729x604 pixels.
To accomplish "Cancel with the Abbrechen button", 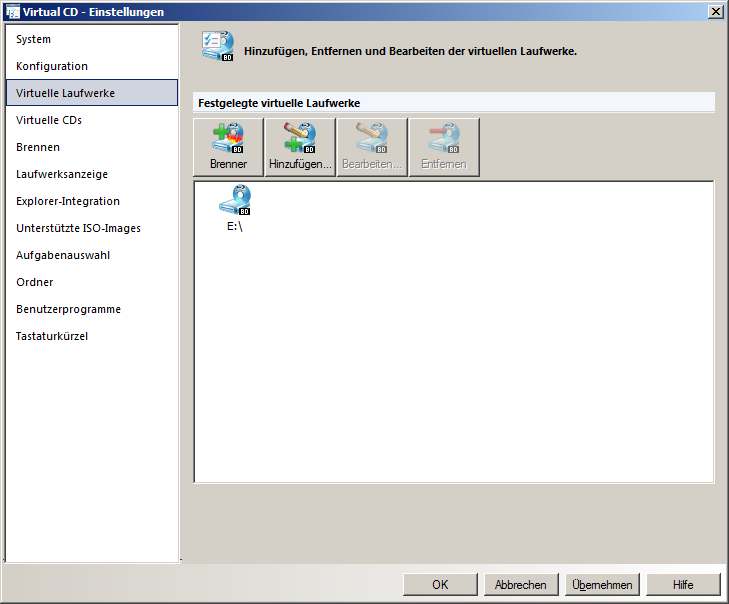I will point(521,584).
